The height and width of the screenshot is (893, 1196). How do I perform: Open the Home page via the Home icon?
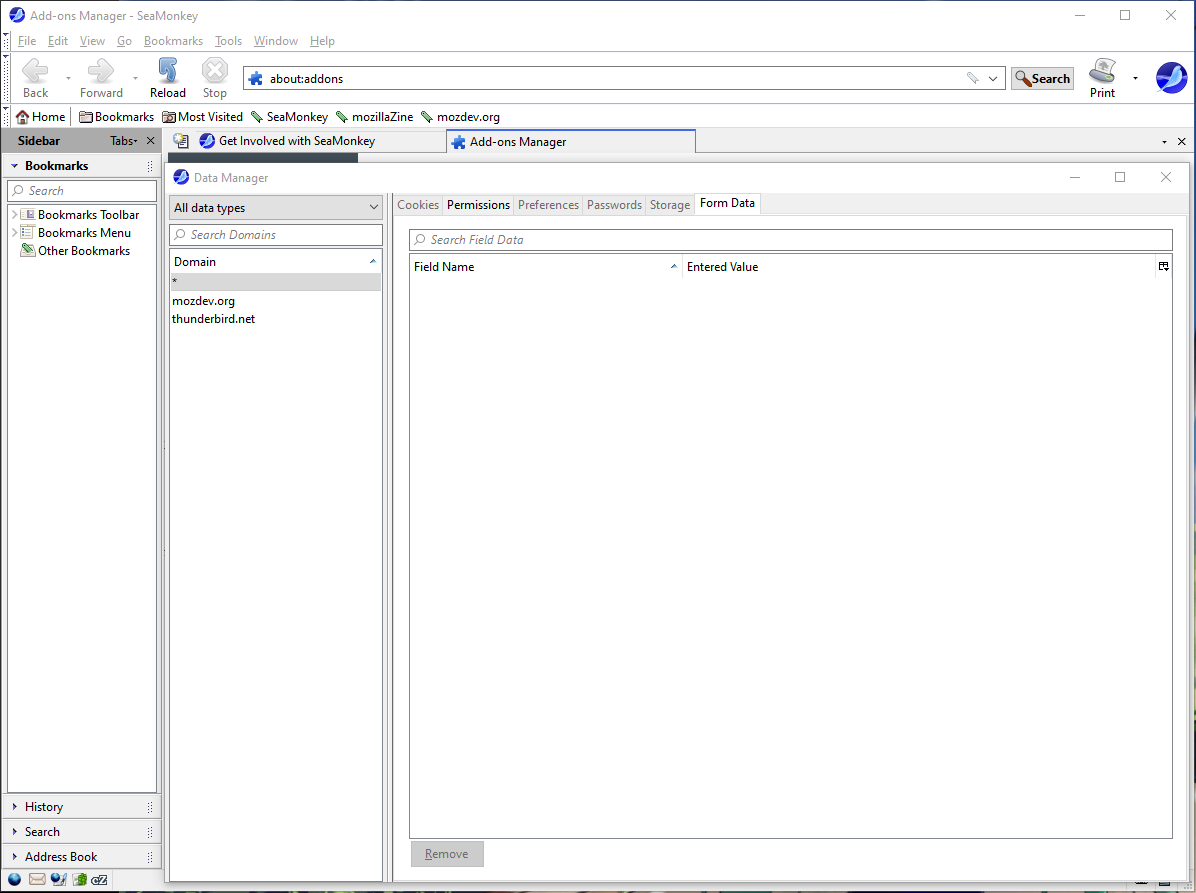[x=40, y=116]
